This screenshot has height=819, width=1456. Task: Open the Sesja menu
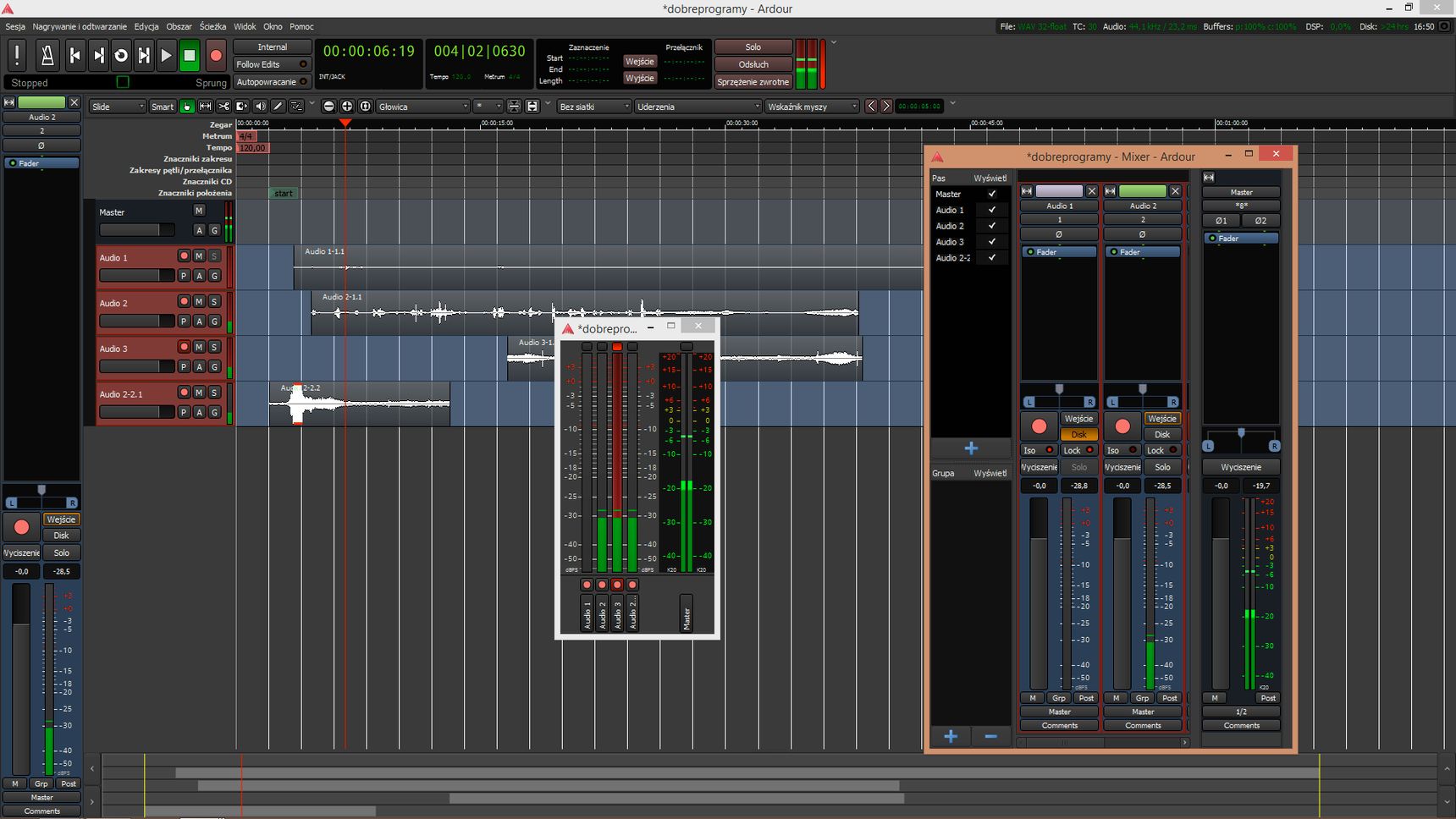[15, 26]
